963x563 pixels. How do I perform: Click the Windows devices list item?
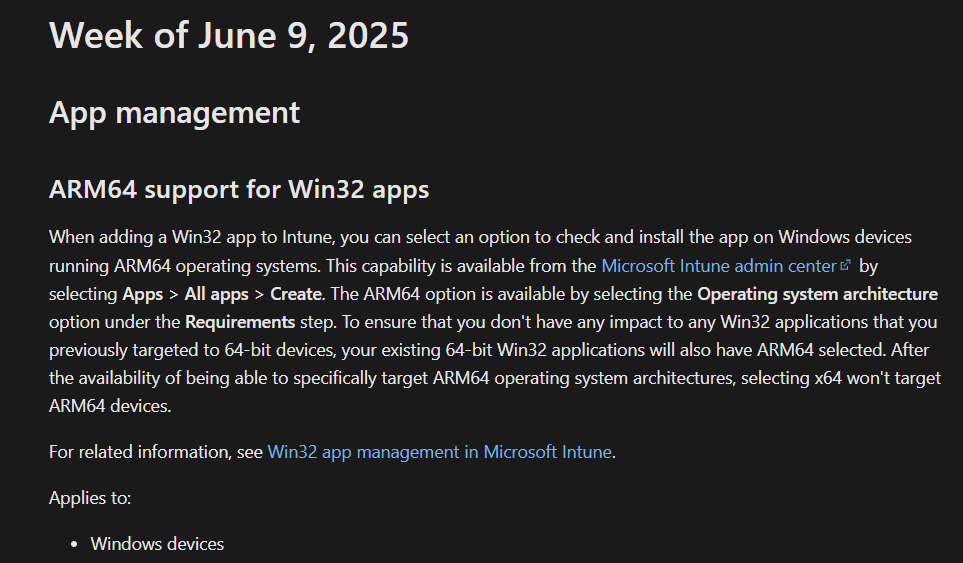pyautogui.click(x=157, y=544)
